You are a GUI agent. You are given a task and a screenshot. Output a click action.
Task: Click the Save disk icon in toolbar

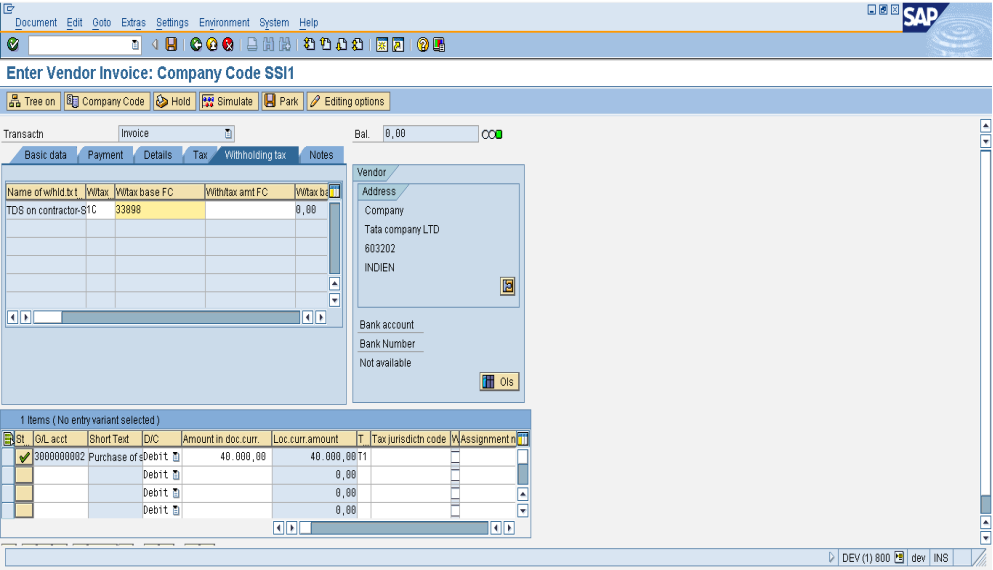[171, 45]
